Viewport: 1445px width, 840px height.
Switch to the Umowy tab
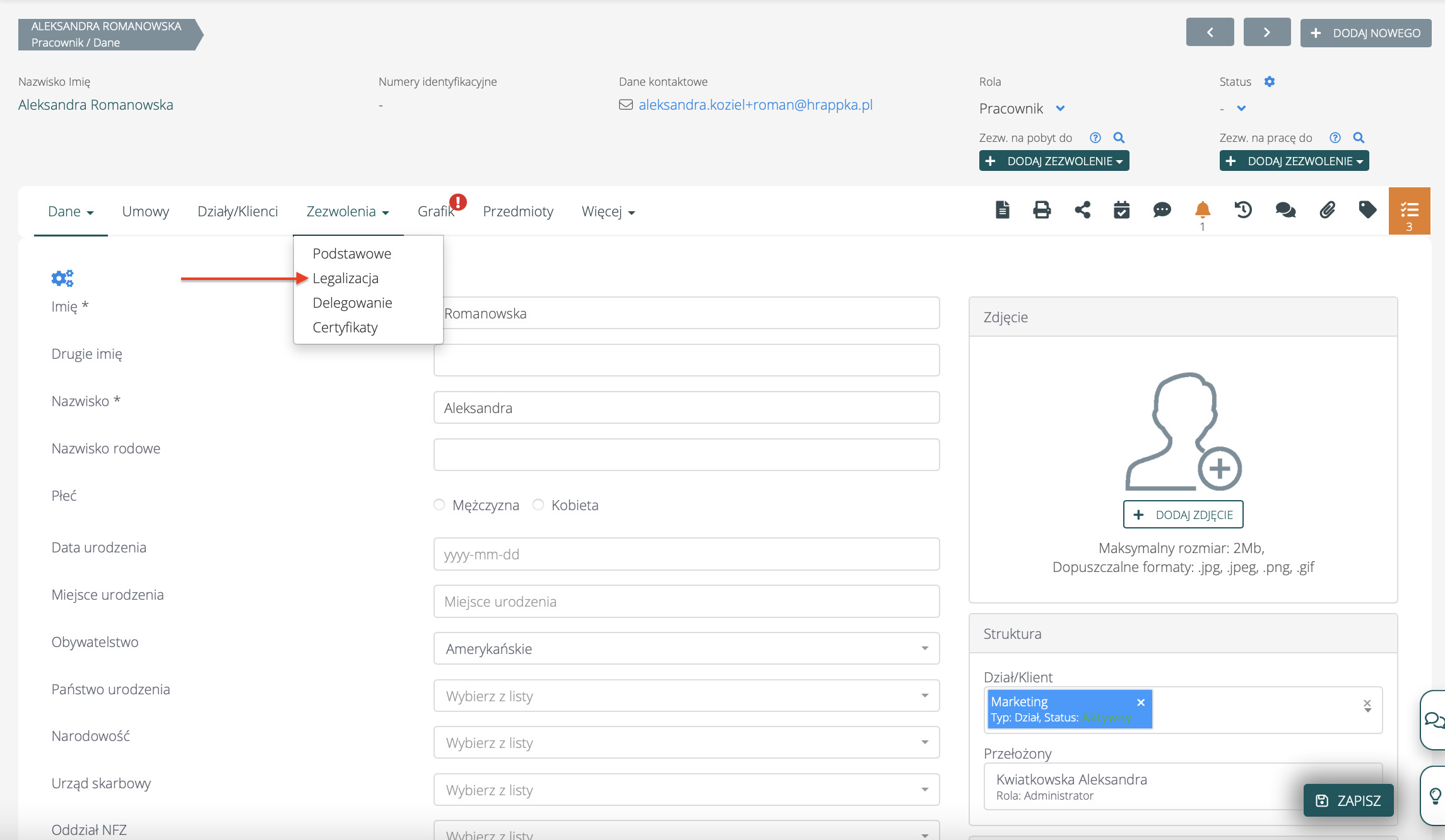145,211
